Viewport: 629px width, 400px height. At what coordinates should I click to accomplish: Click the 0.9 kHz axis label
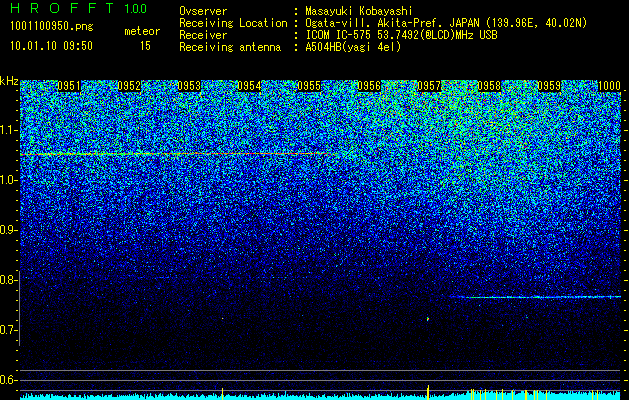pyautogui.click(x=9, y=230)
